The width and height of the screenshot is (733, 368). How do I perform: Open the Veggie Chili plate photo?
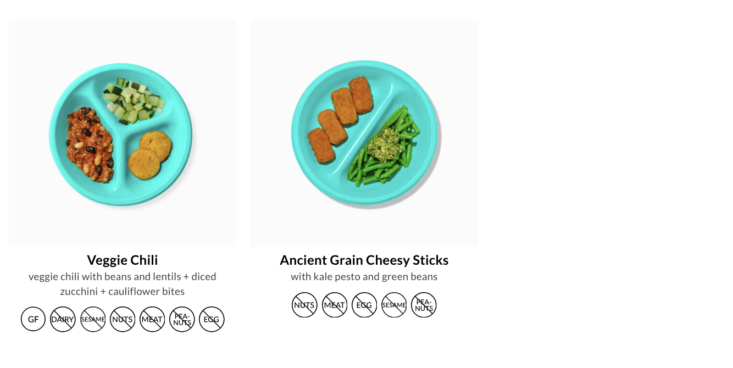click(122, 133)
